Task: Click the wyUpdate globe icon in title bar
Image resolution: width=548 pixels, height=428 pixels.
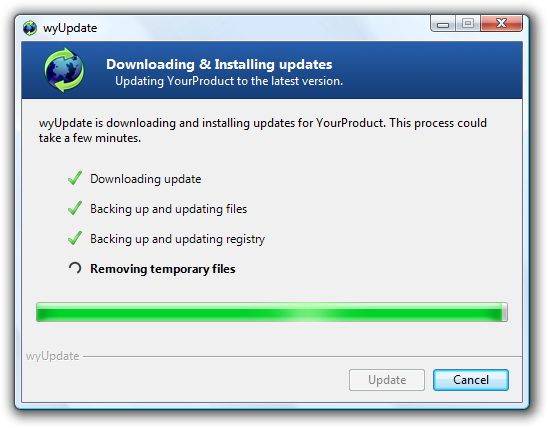Action: 30,28
